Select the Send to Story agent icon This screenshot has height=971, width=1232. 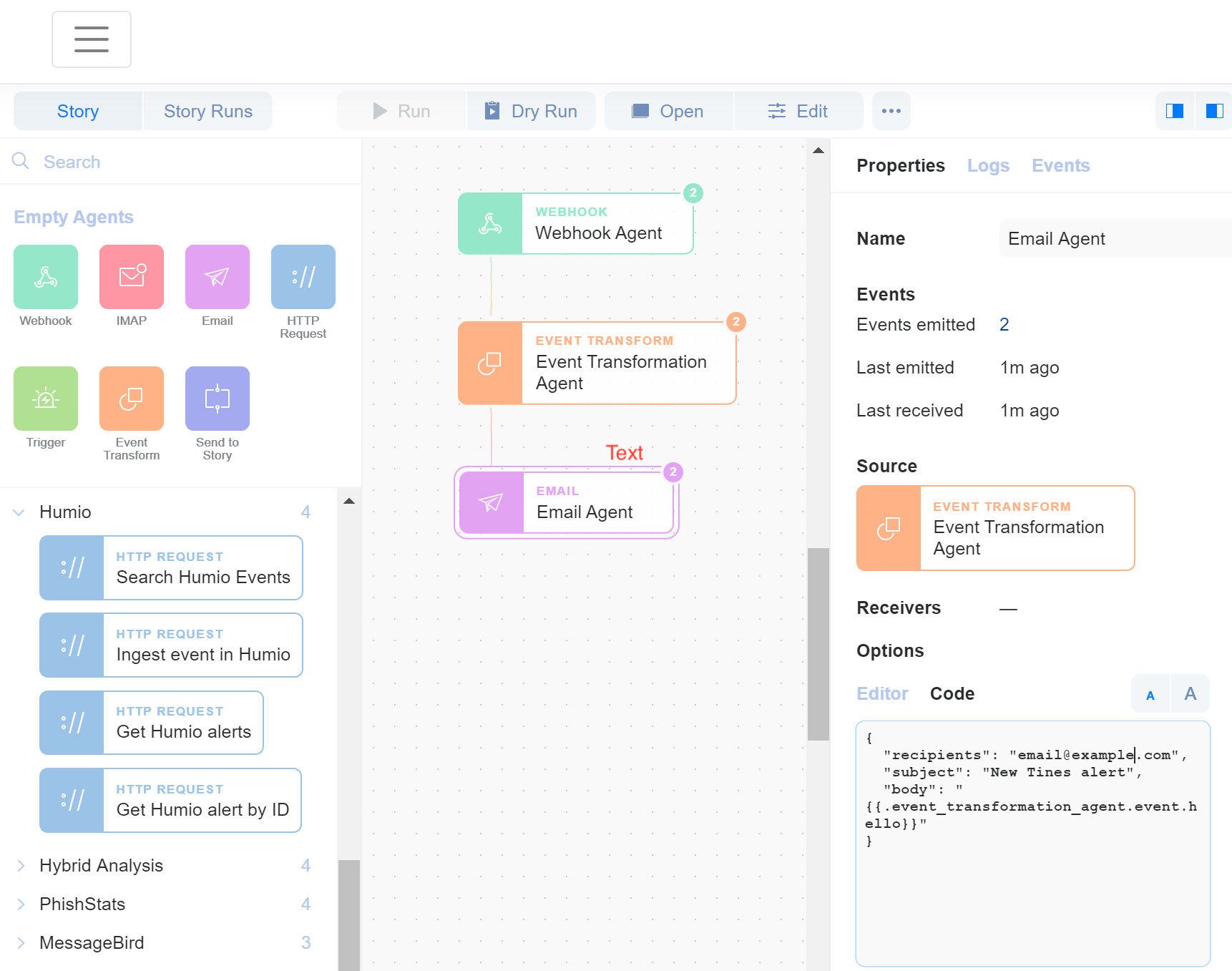pos(217,399)
